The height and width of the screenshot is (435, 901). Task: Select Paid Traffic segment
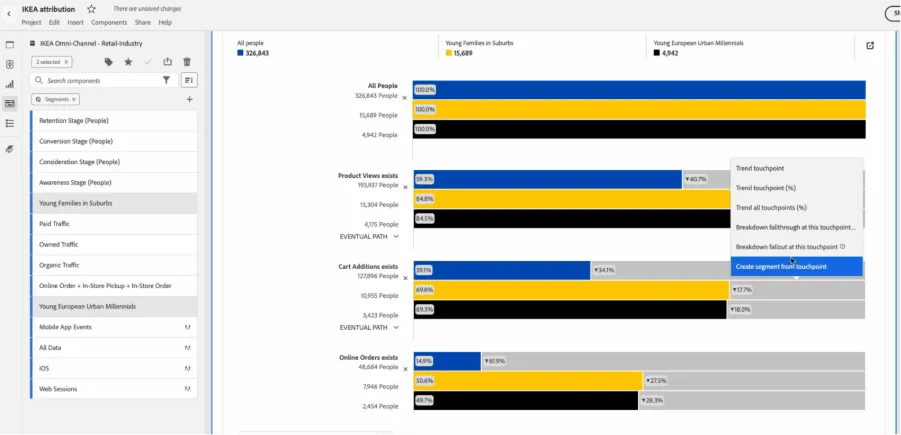[x=114, y=224]
